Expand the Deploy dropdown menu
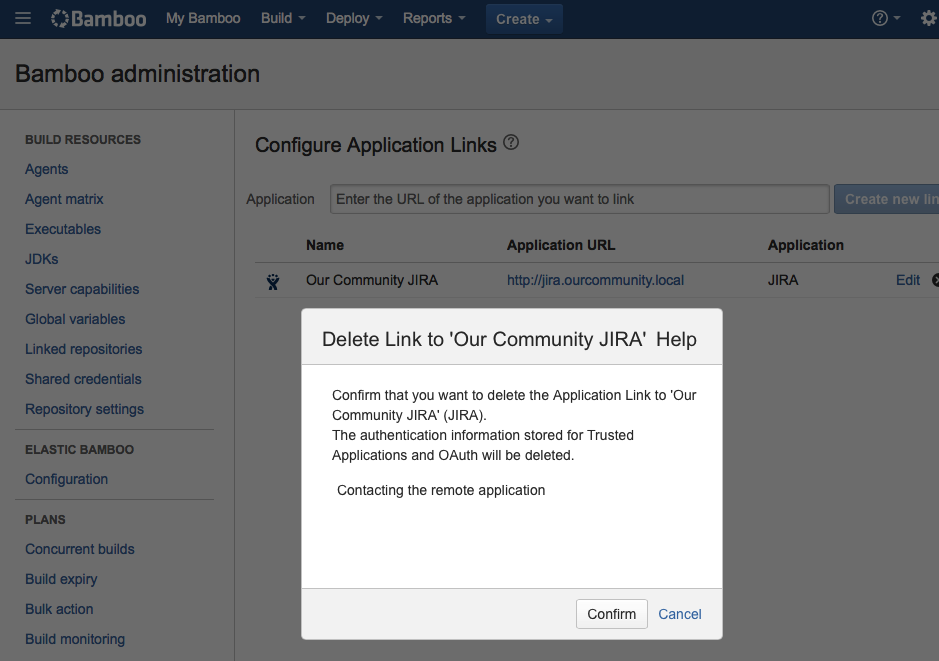Viewport: 939px width, 661px height. click(x=354, y=18)
